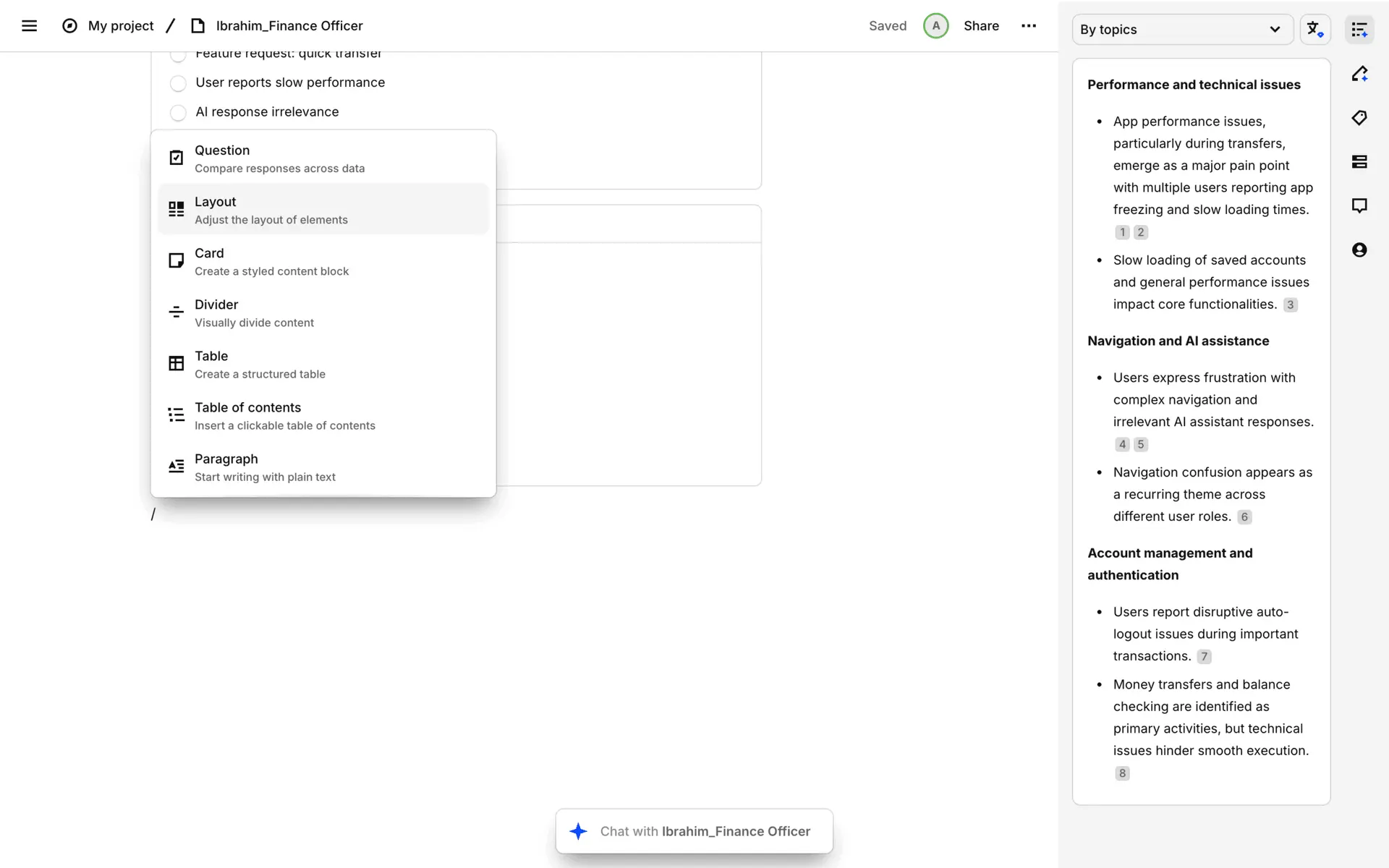Select 'User reports slow performance' radio option

[178, 84]
